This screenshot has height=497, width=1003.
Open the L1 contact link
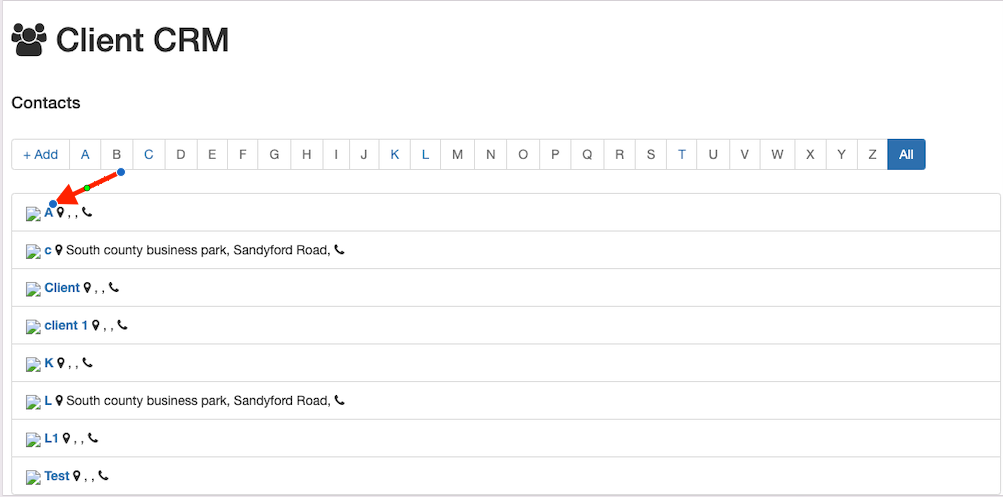click(x=52, y=438)
